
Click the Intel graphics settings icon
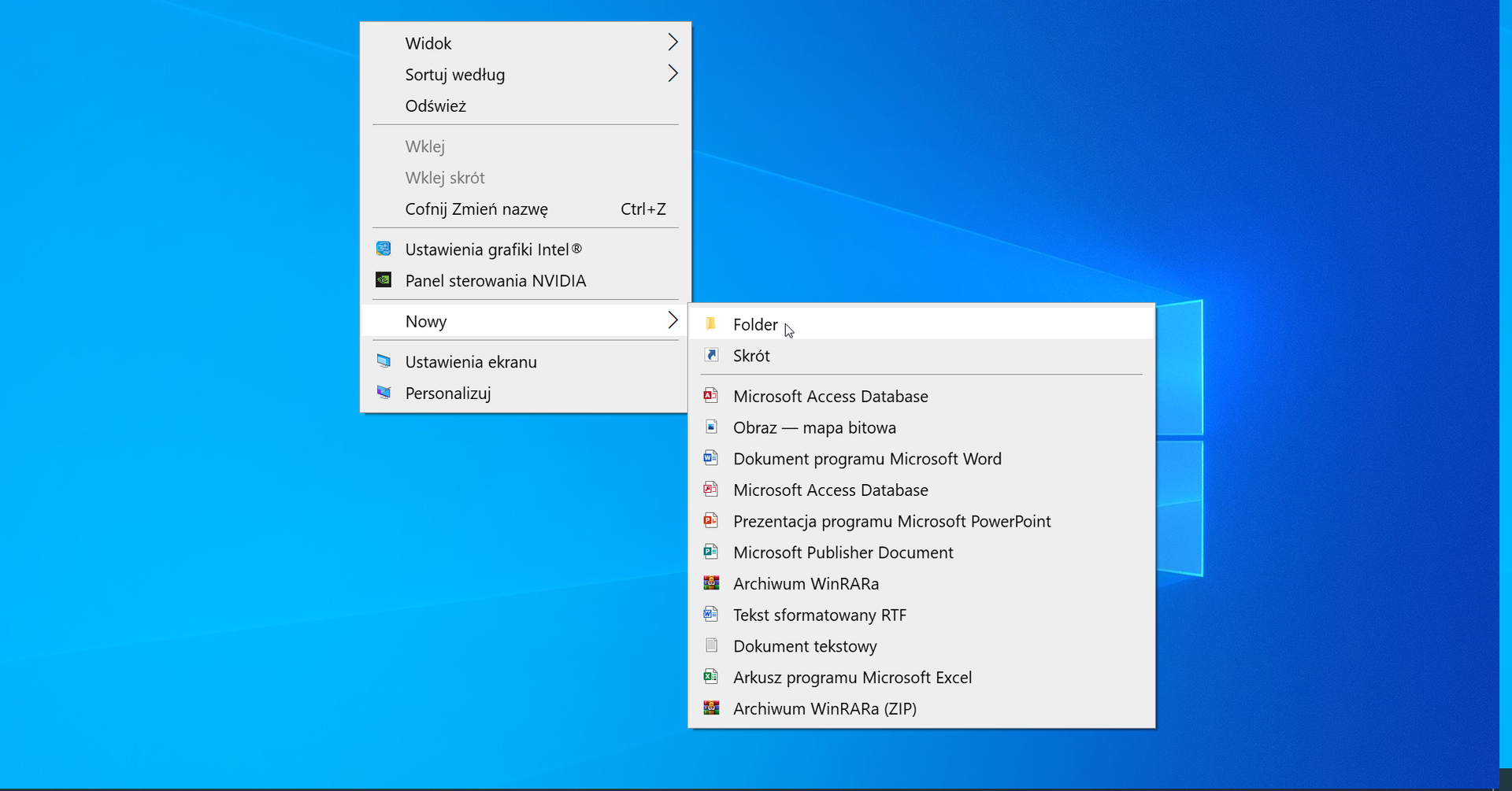click(x=384, y=249)
